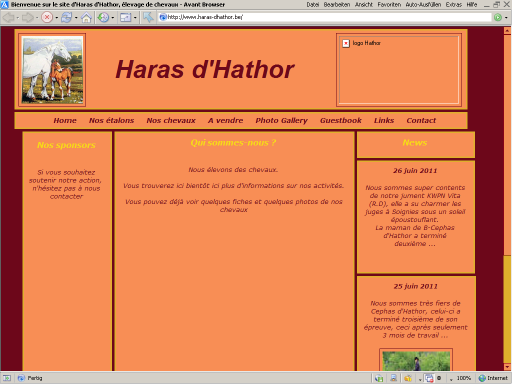Go to the Home page icon

[x=86, y=17]
